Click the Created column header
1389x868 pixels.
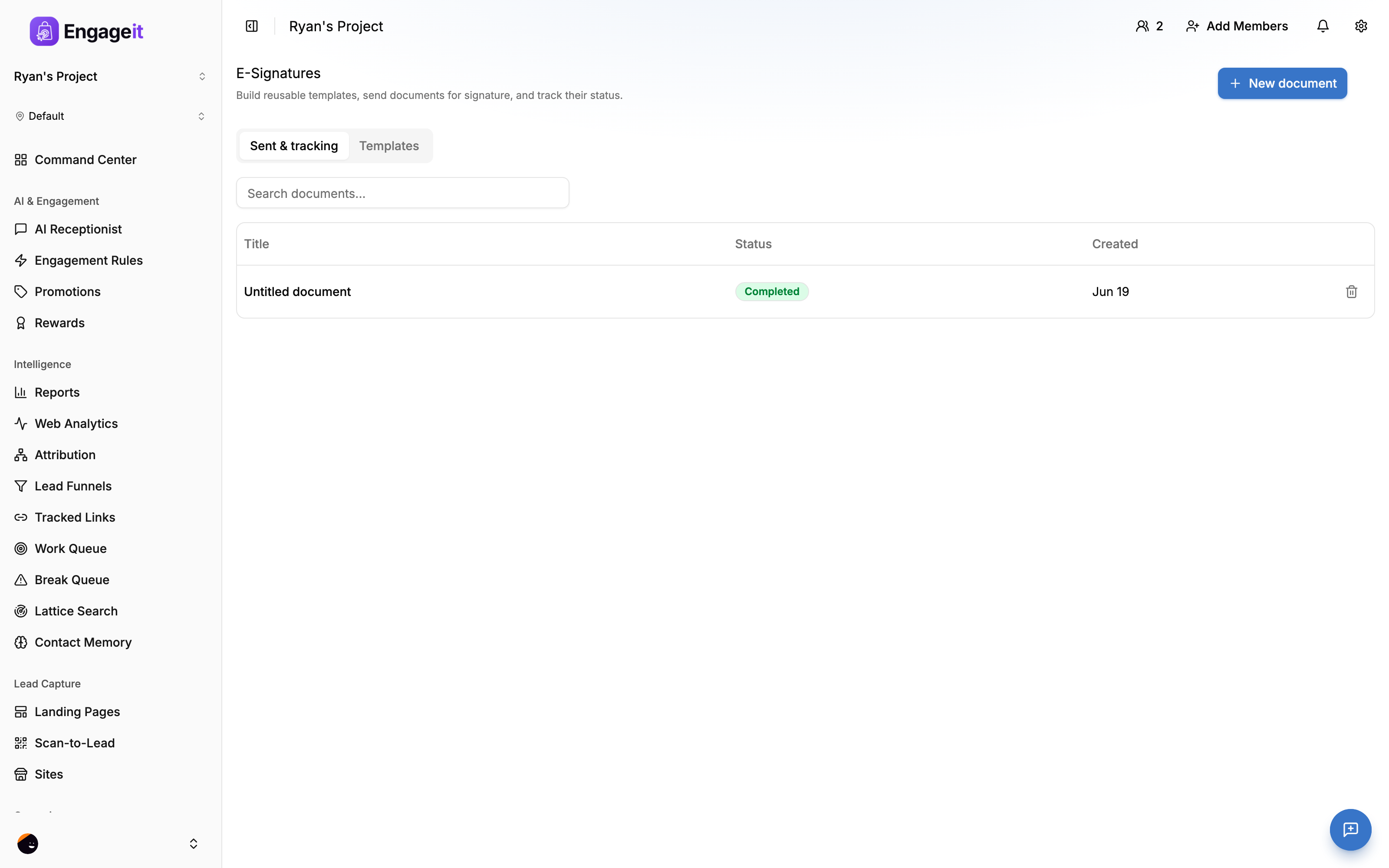click(1115, 244)
